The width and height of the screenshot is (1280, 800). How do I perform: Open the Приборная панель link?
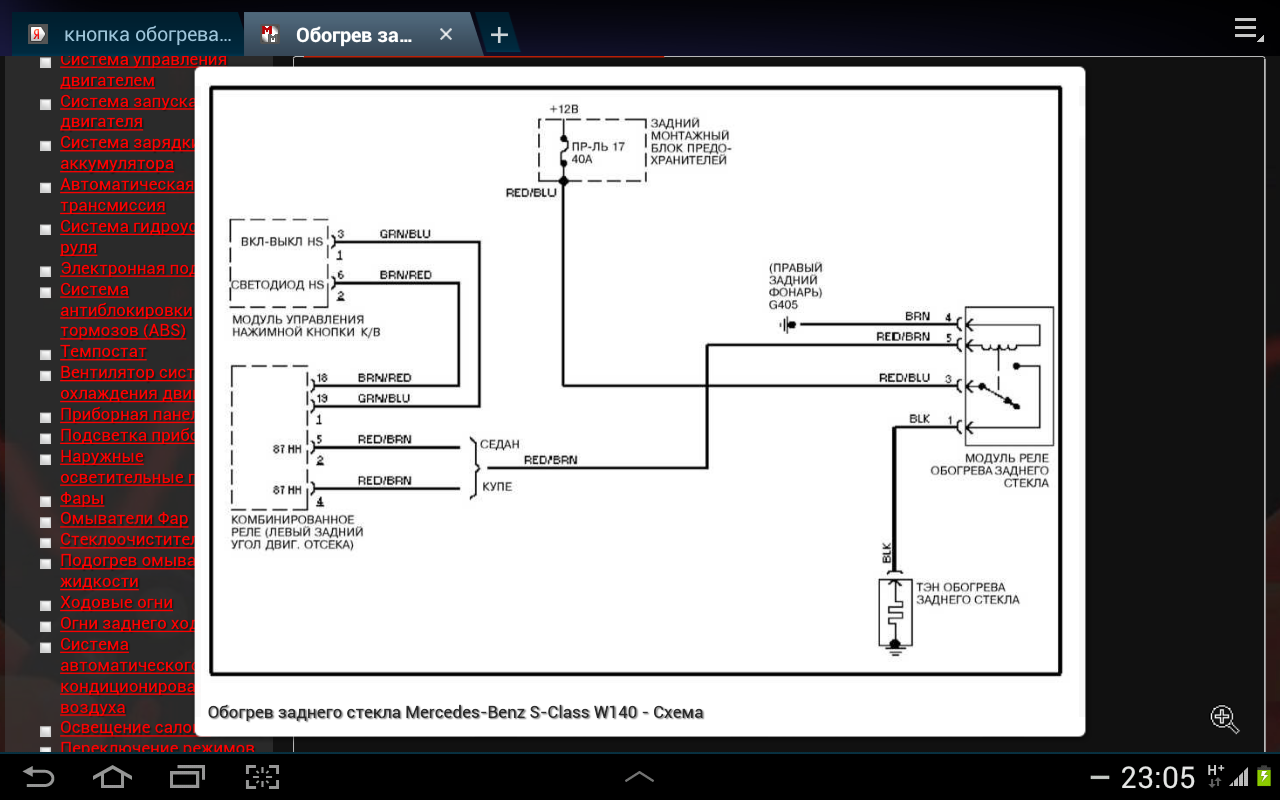coord(127,414)
